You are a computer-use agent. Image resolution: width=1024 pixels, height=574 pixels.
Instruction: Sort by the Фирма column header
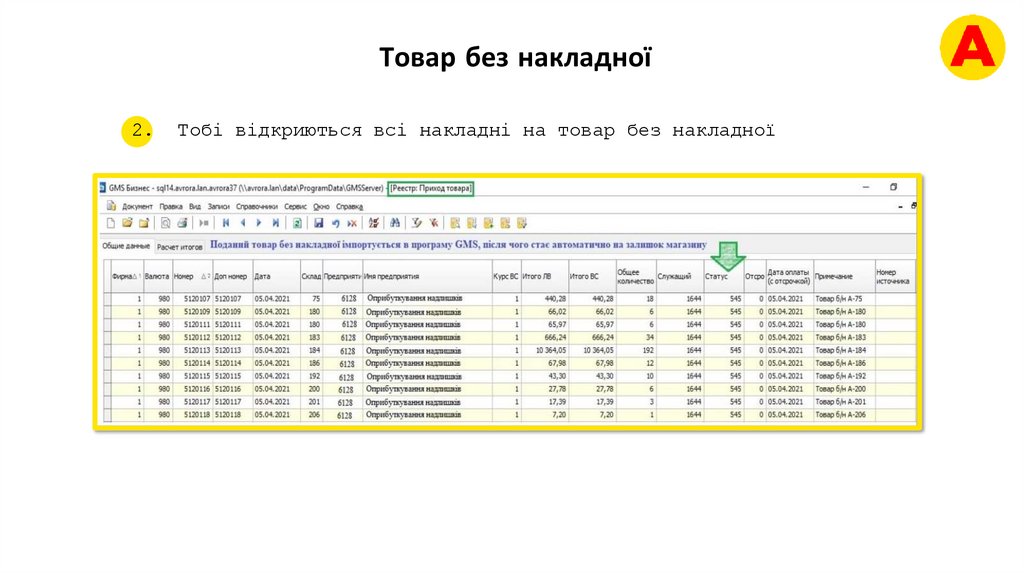coord(127,276)
